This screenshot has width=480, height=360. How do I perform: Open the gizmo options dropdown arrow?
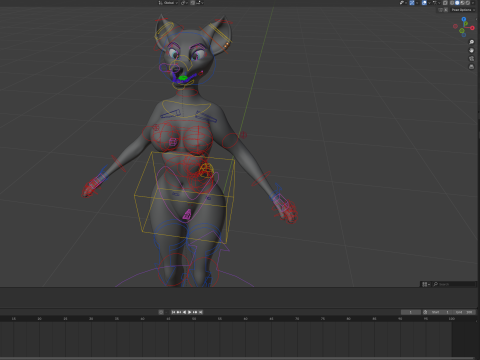[417, 3]
